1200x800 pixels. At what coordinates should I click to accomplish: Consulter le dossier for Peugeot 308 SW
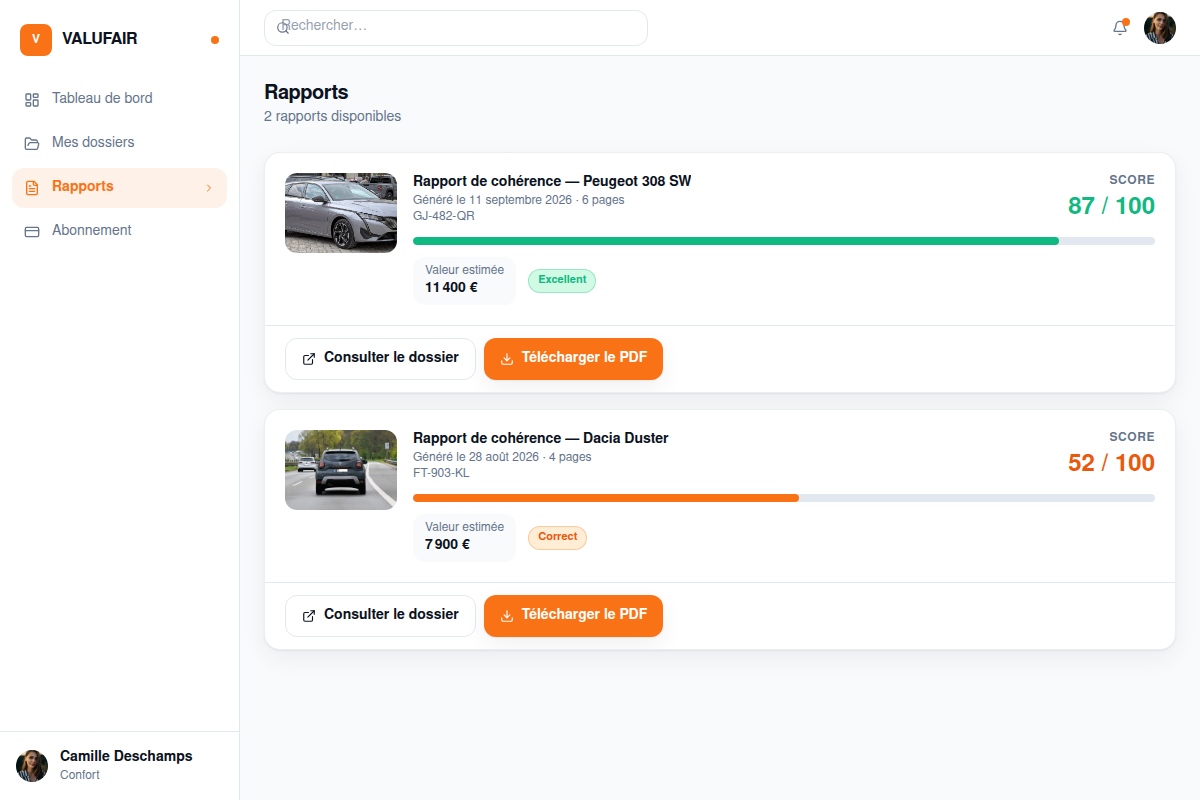(x=380, y=359)
